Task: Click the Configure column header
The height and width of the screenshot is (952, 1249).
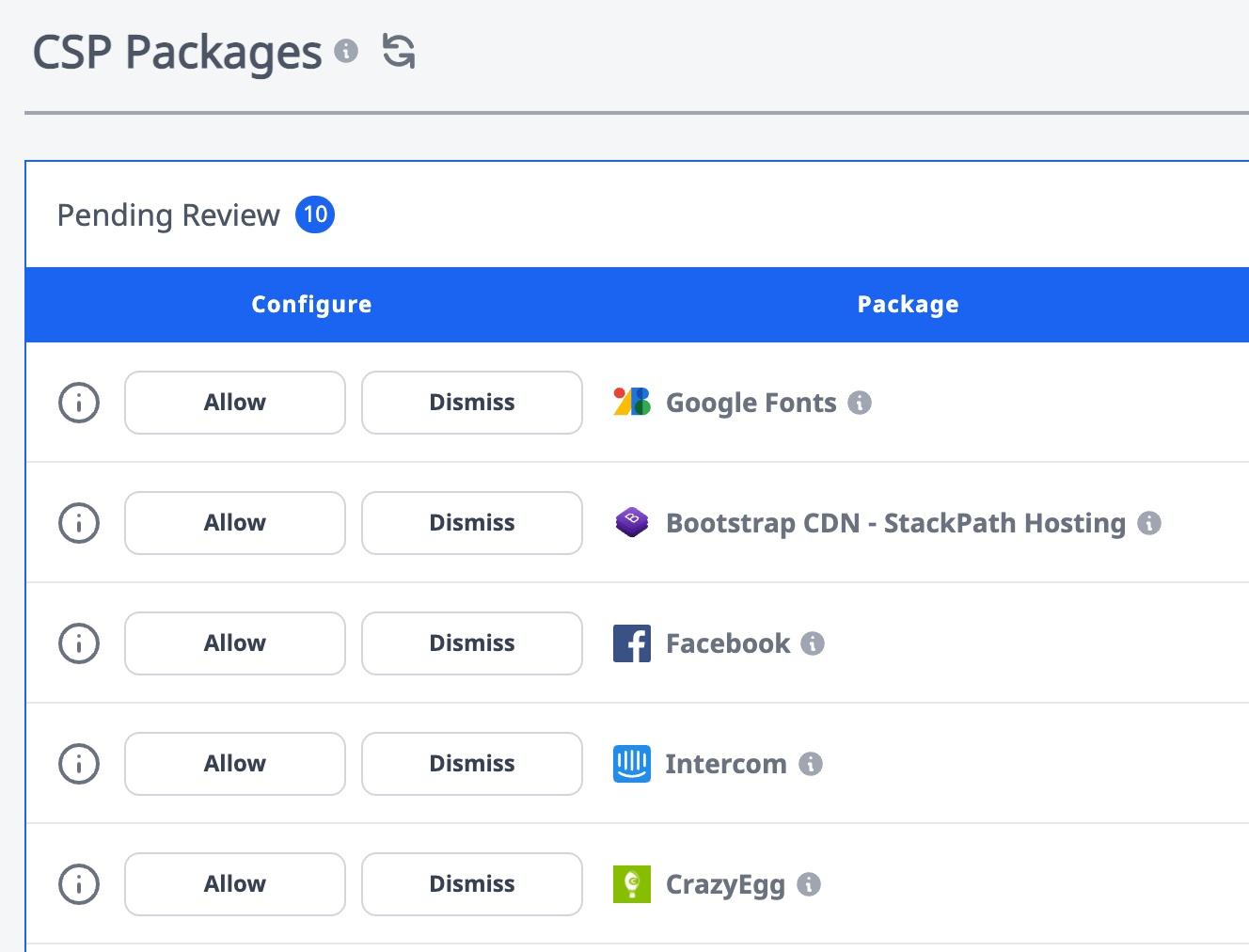Action: tap(311, 305)
